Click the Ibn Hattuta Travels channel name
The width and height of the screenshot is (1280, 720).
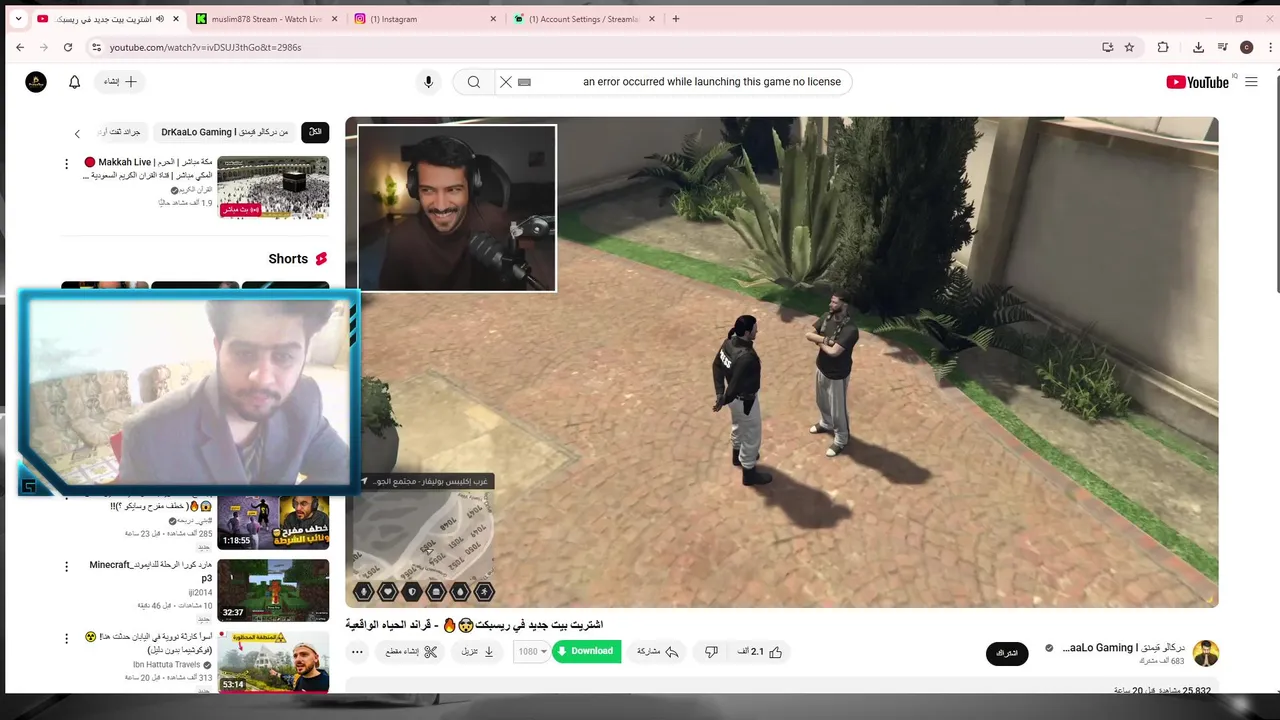[167, 664]
